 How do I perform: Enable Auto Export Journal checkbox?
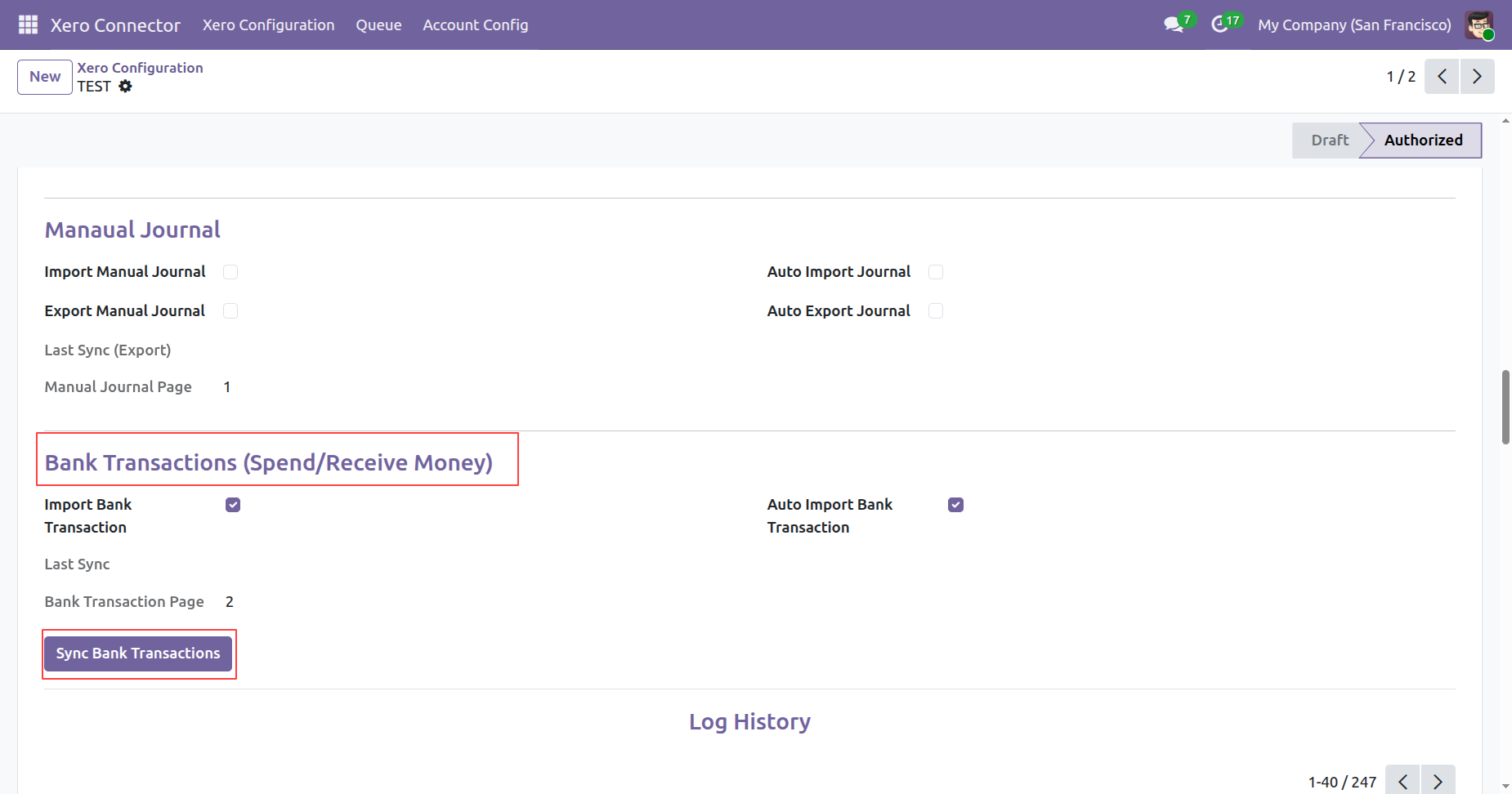pos(936,311)
